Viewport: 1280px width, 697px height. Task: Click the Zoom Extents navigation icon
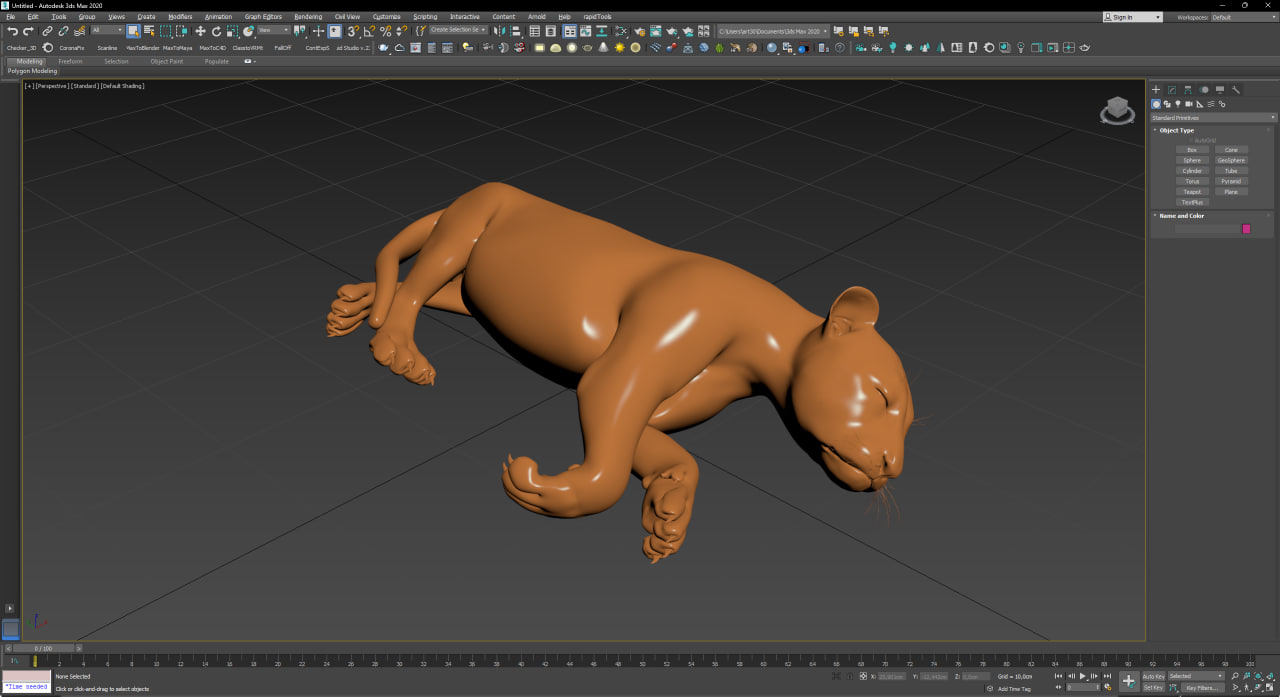1258,676
